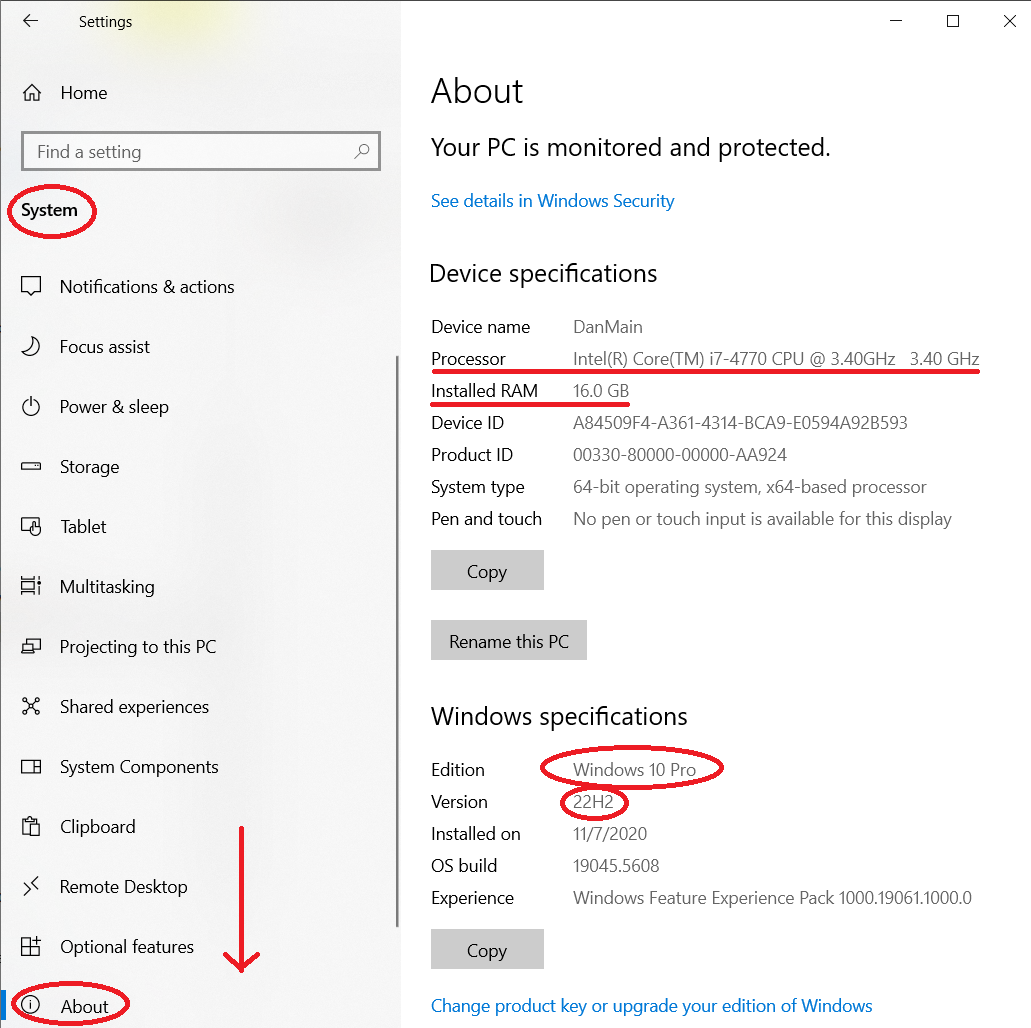The image size is (1031, 1028).
Task: Open Home via the house icon
Action: tap(32, 93)
